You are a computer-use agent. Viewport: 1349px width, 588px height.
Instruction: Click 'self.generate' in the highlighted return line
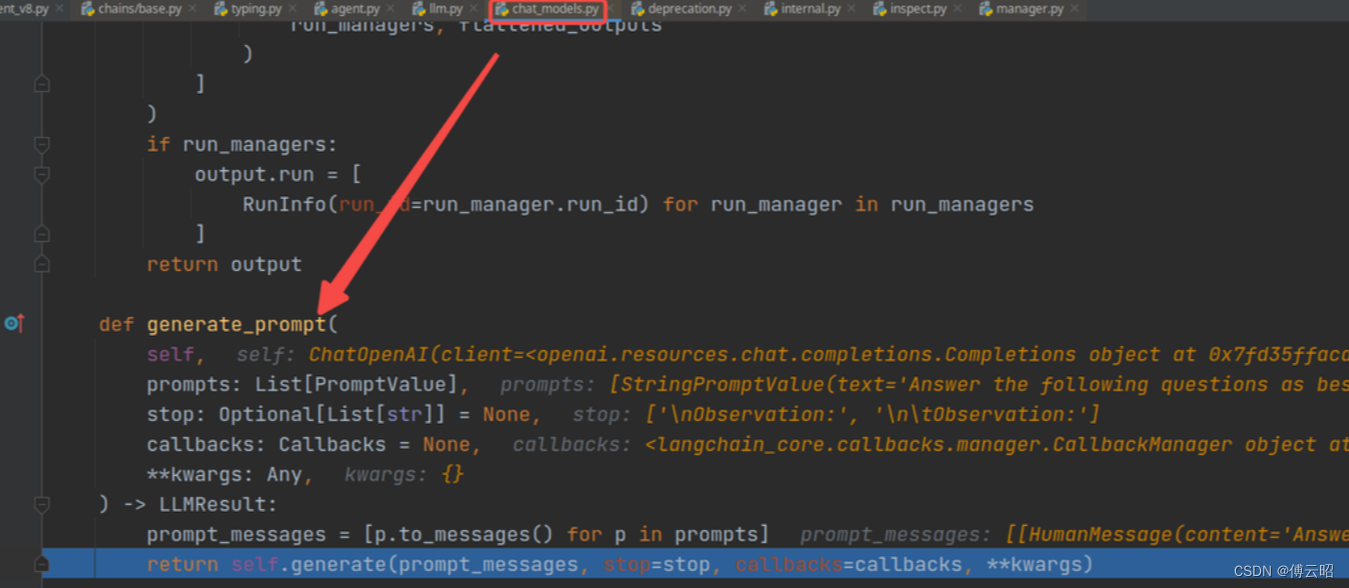(x=308, y=564)
